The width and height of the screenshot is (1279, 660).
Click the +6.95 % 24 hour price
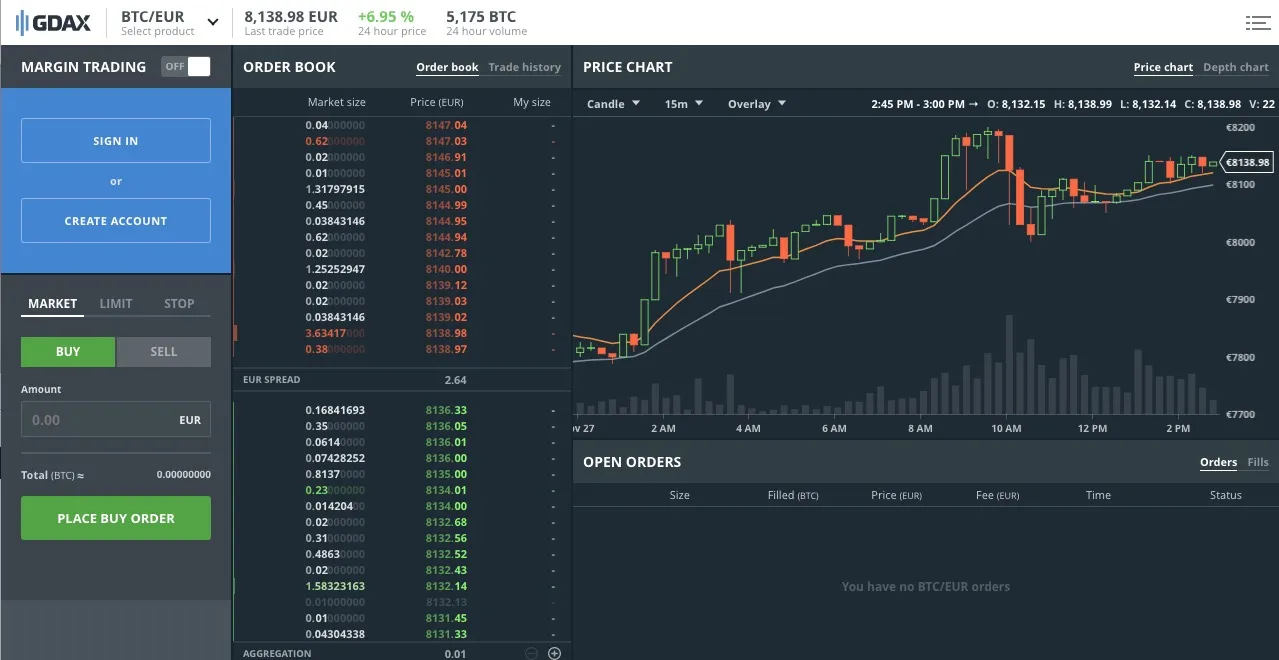pos(386,17)
